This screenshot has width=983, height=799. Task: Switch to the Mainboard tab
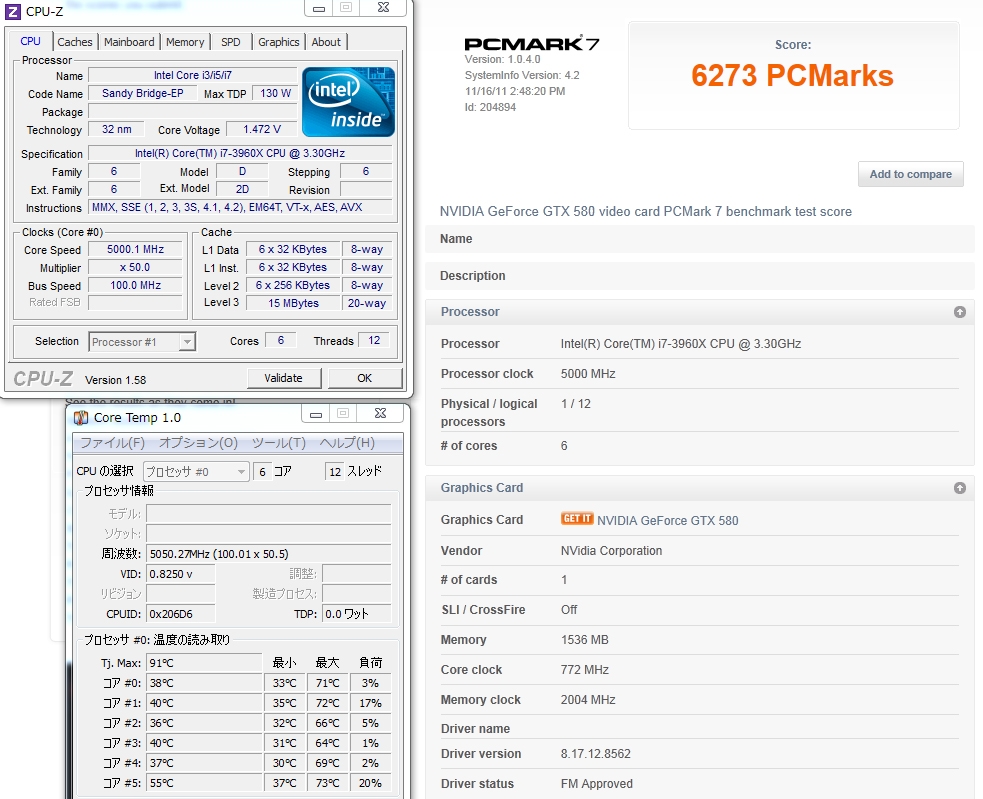(130, 42)
